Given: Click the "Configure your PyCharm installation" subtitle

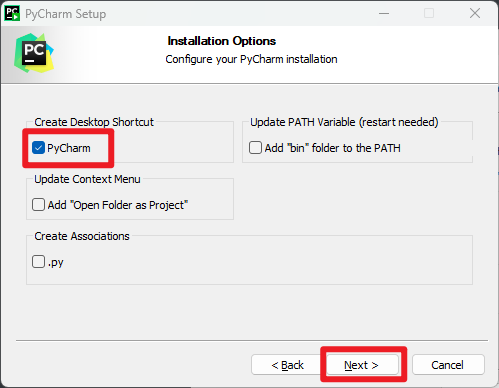Looking at the screenshot, I should pyautogui.click(x=251, y=59).
